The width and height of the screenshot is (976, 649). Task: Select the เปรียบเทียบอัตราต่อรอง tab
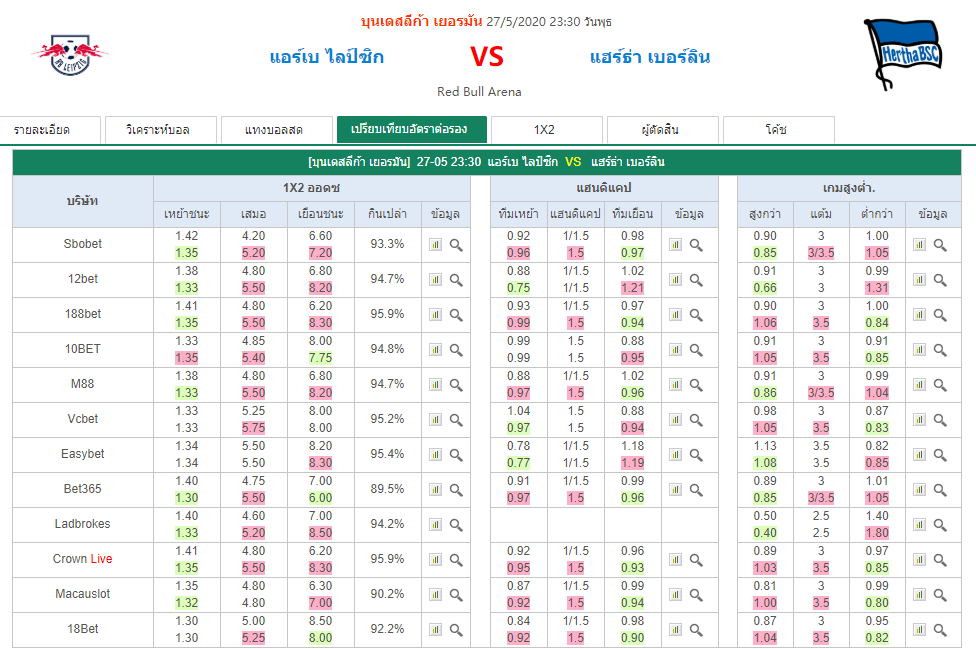click(x=411, y=129)
